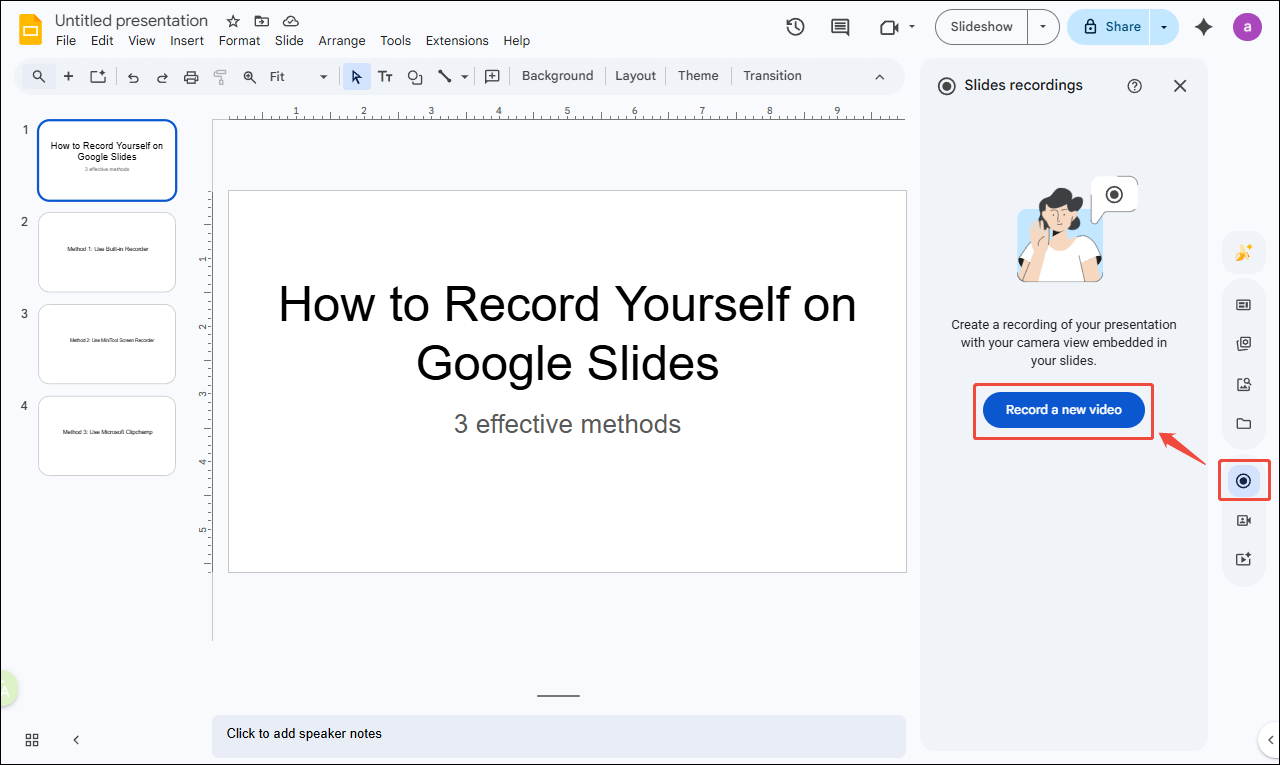The width and height of the screenshot is (1280, 765).
Task: Select the arrow Select tool
Action: point(356,76)
